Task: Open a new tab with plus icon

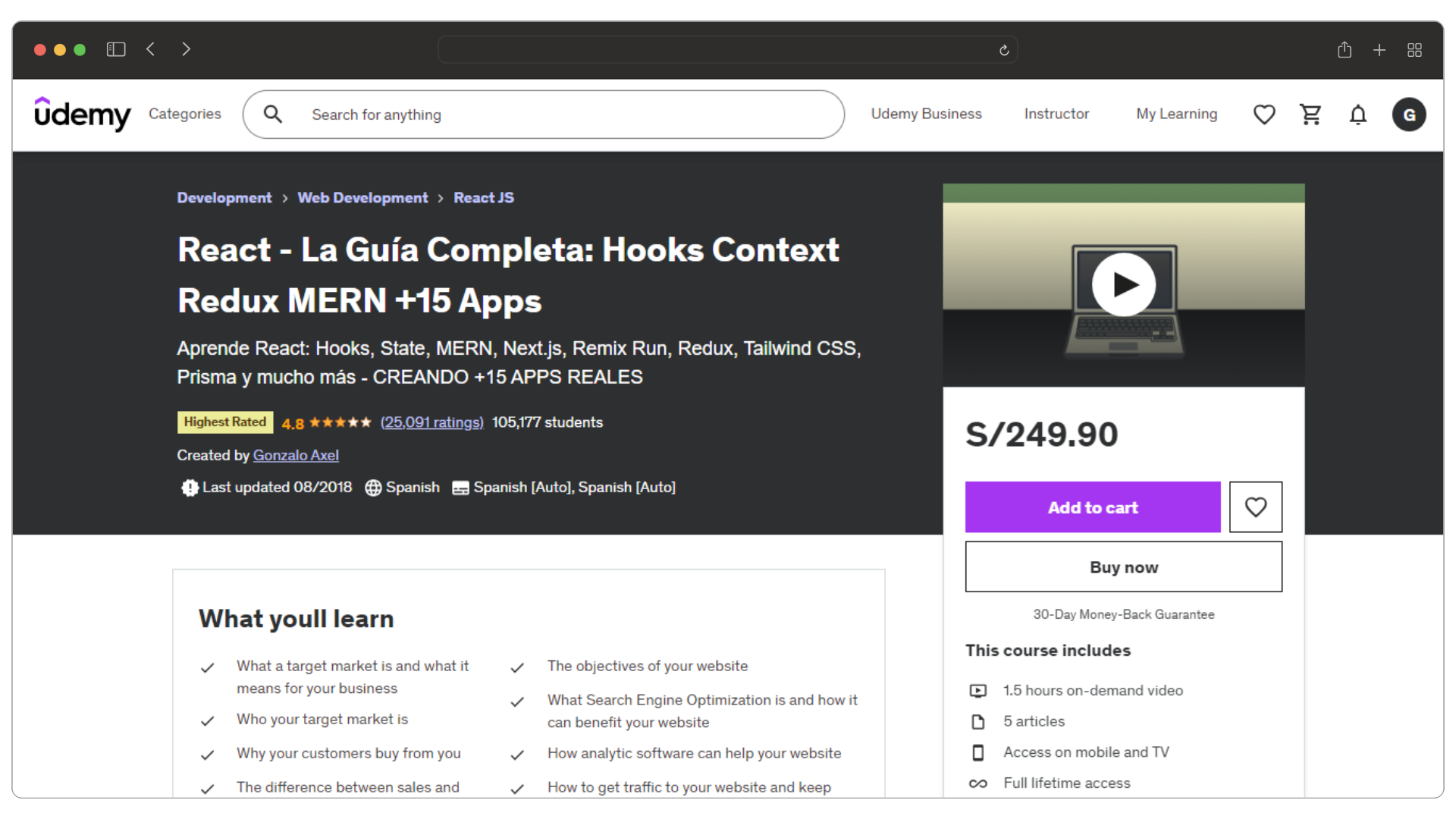Action: pos(1379,50)
